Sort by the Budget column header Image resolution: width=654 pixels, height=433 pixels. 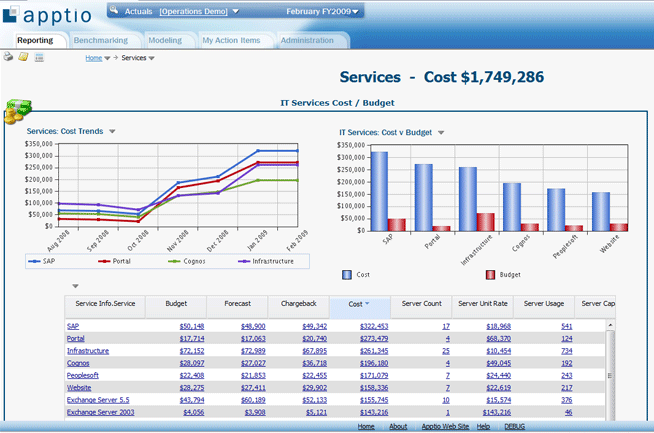(176, 307)
